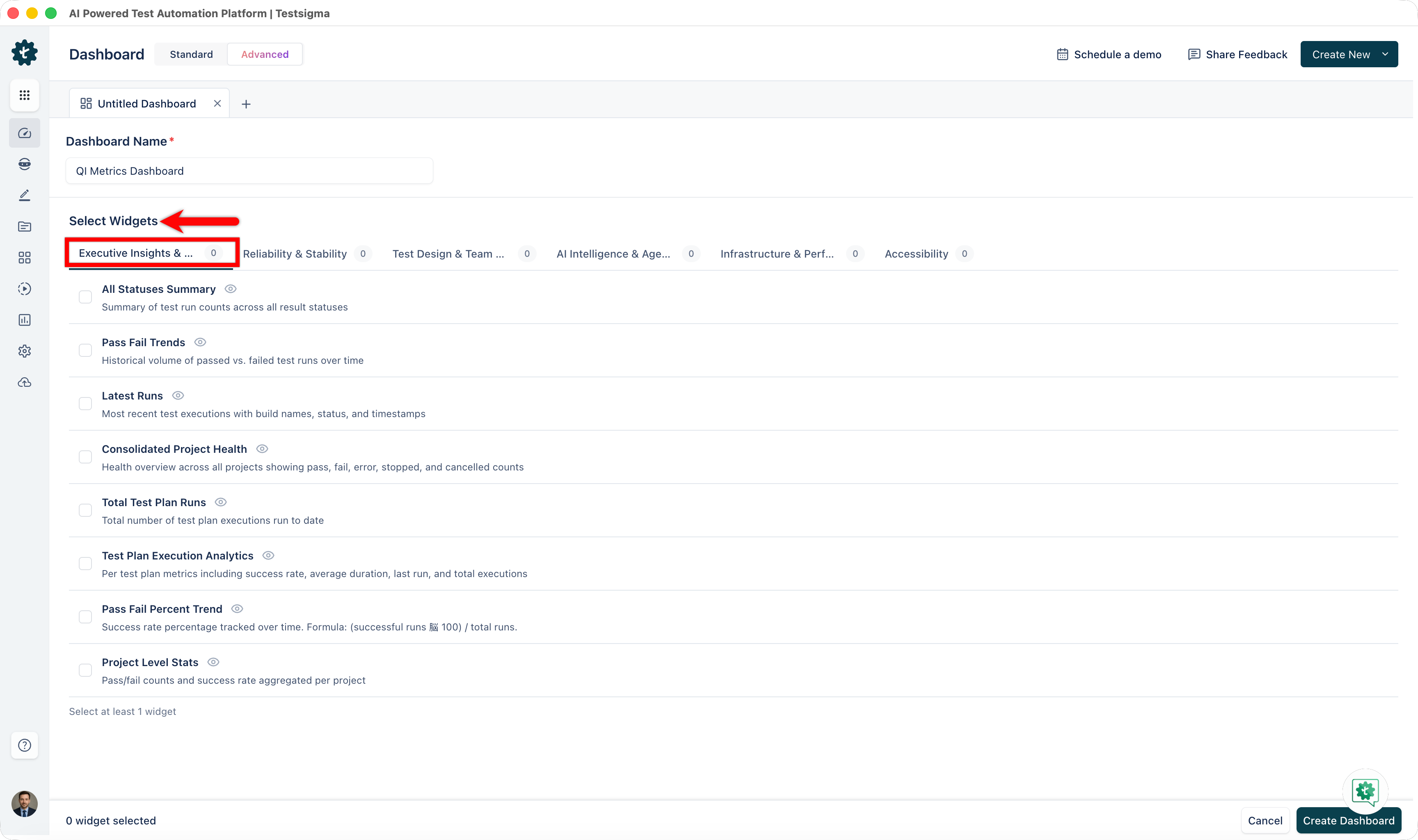Click the macOS yellow minimize window button
The width and height of the screenshot is (1418, 840).
coord(32,13)
